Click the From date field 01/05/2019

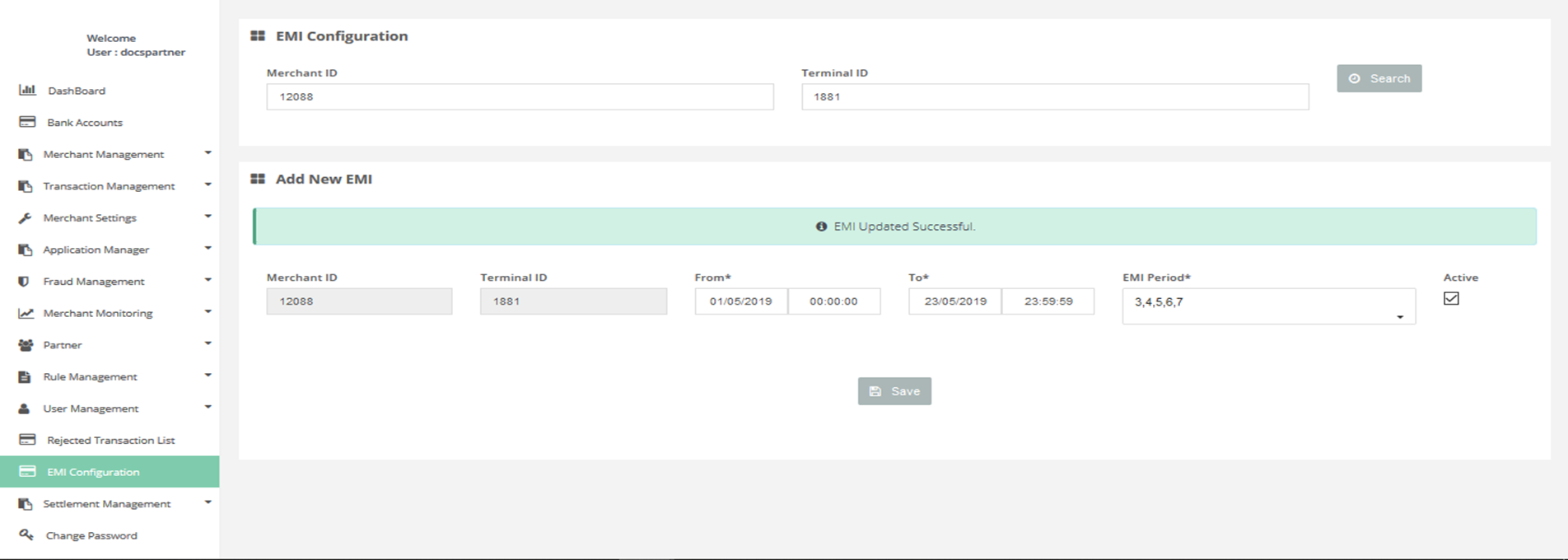pos(740,301)
